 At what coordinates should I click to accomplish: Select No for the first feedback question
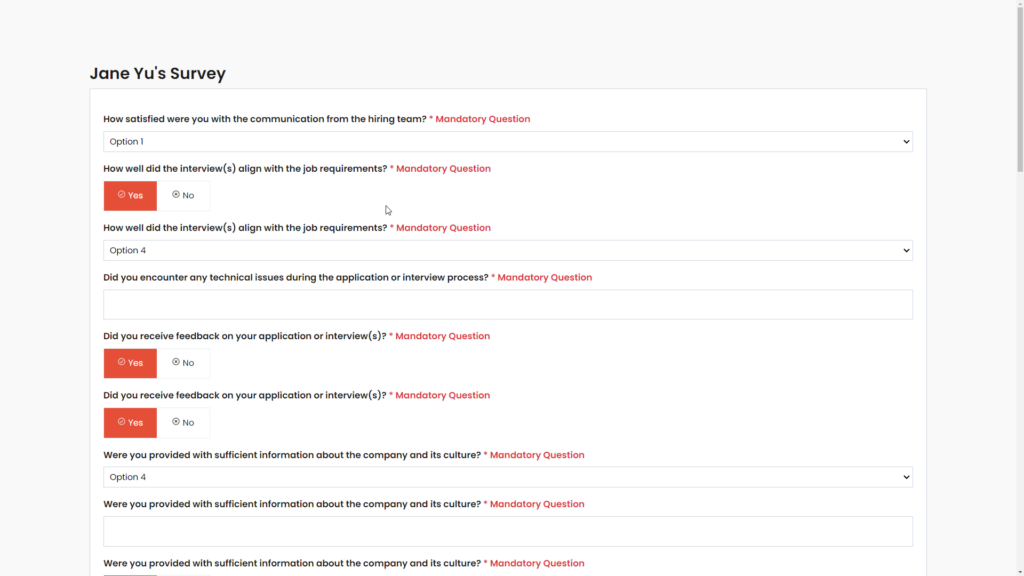[x=183, y=363]
